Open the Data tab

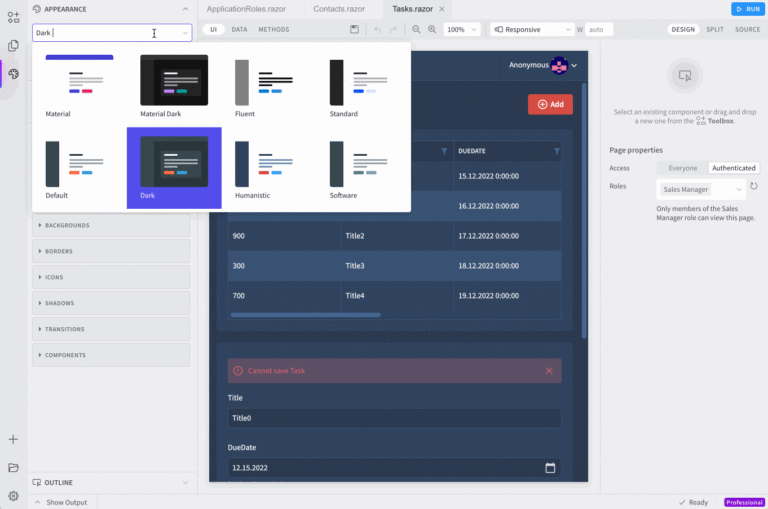(x=239, y=30)
